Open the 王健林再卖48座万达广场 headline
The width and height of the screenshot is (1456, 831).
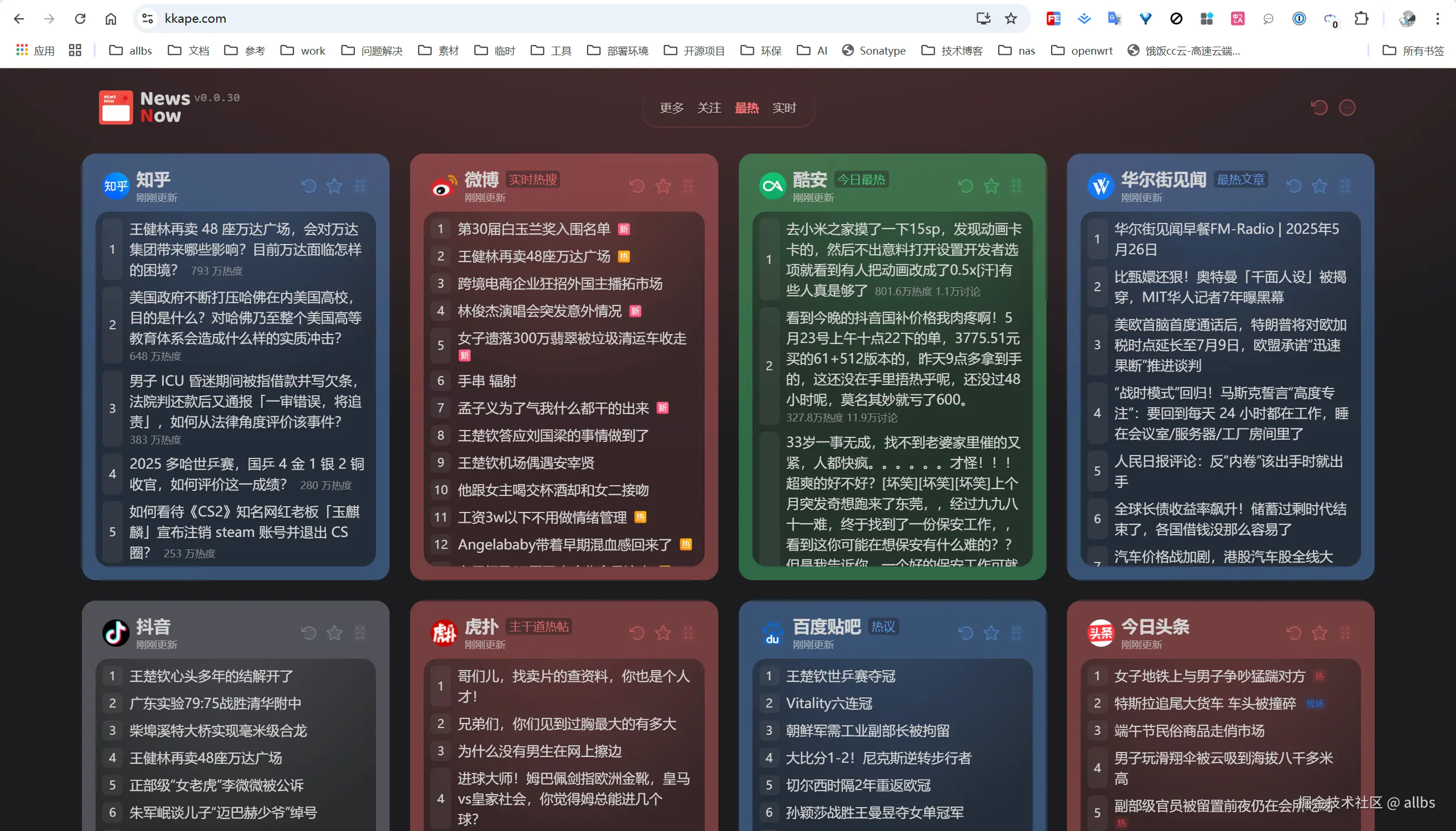(x=535, y=257)
